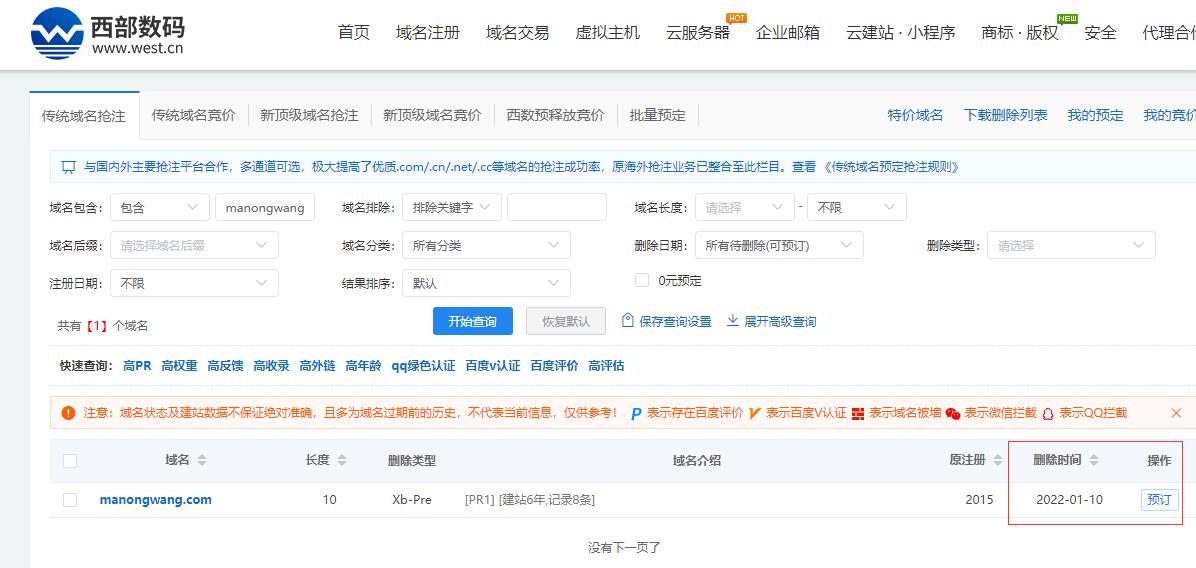This screenshot has width=1196, height=568.
Task: Click the domain contains text field
Action: pyautogui.click(x=265, y=208)
